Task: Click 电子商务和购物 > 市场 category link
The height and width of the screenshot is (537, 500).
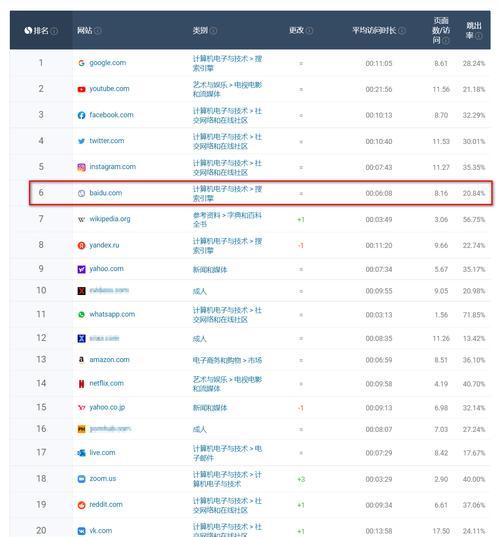Action: [x=227, y=360]
